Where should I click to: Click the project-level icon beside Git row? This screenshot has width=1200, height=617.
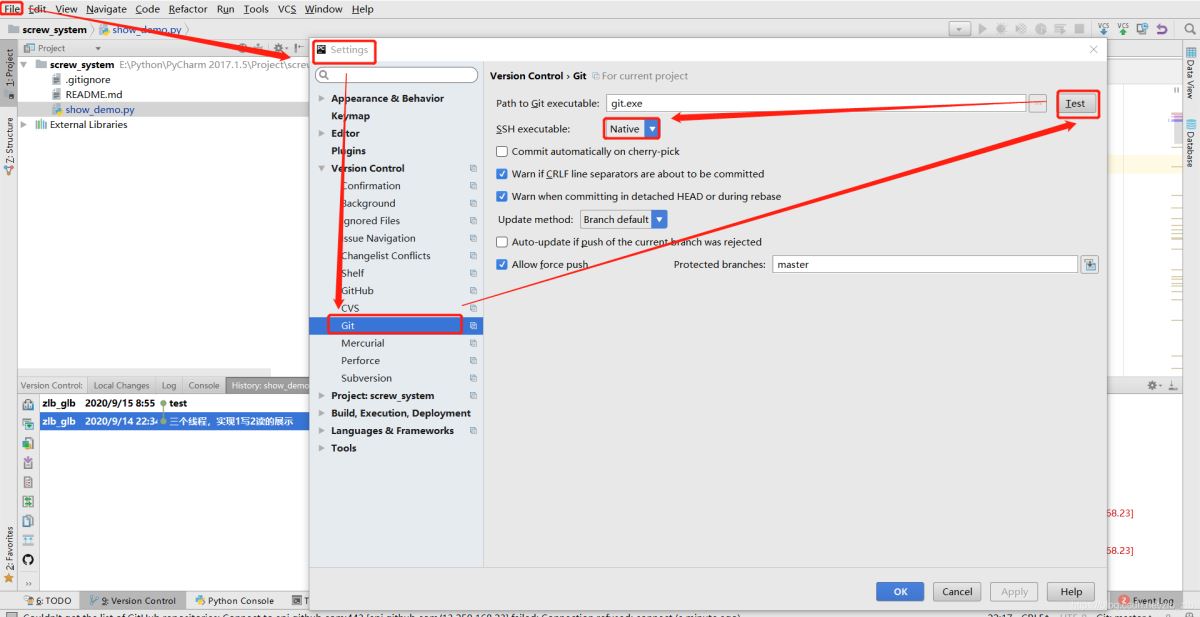[x=473, y=326]
